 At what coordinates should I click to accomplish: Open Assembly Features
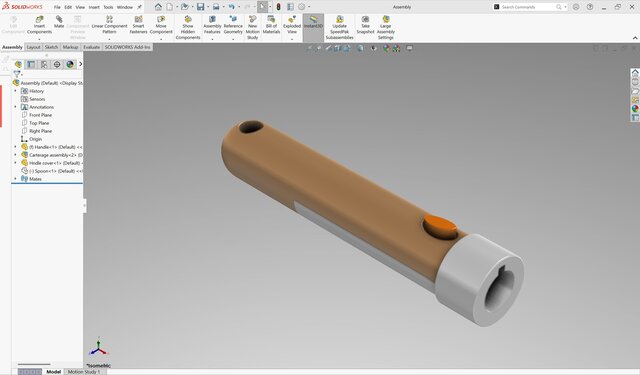[x=212, y=24]
